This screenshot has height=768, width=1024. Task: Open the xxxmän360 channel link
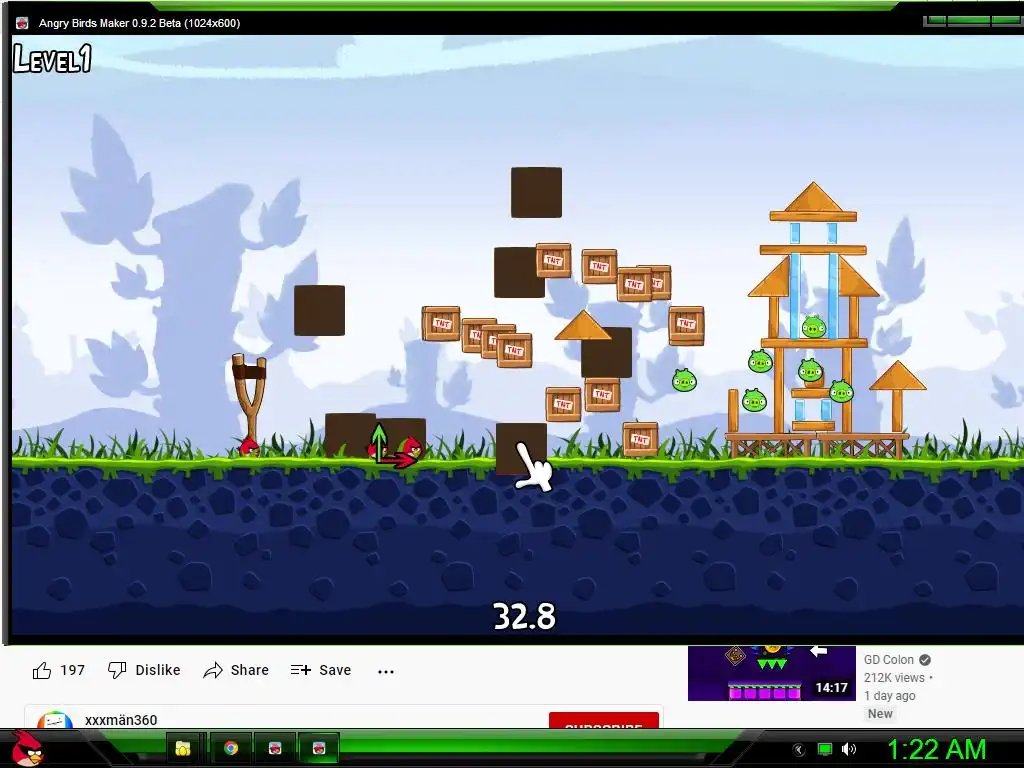point(121,720)
